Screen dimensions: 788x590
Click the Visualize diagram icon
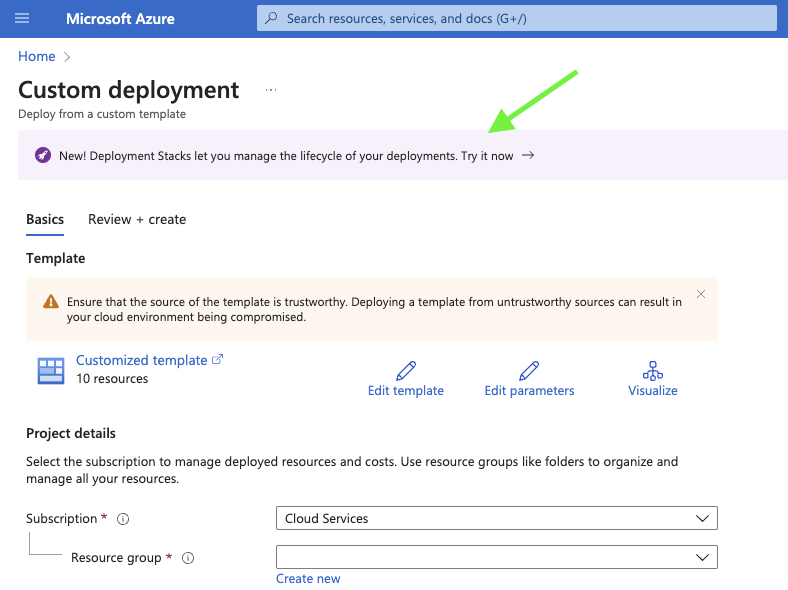(653, 371)
